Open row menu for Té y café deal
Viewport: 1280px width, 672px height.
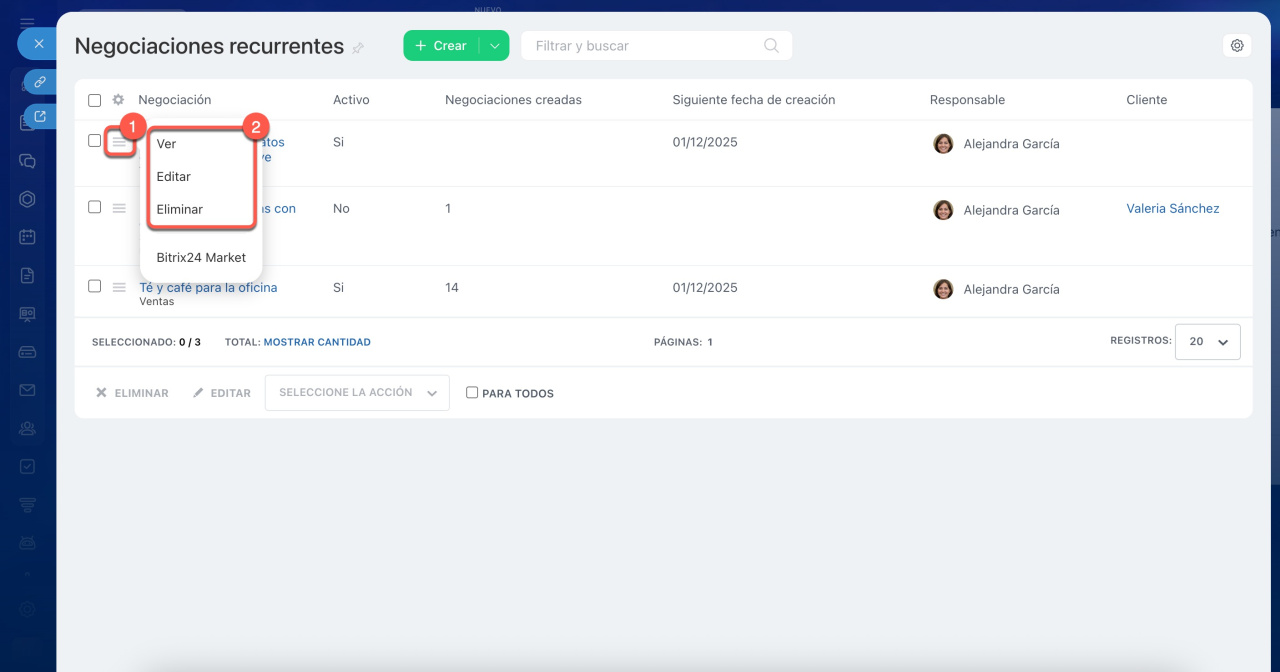pos(119,287)
